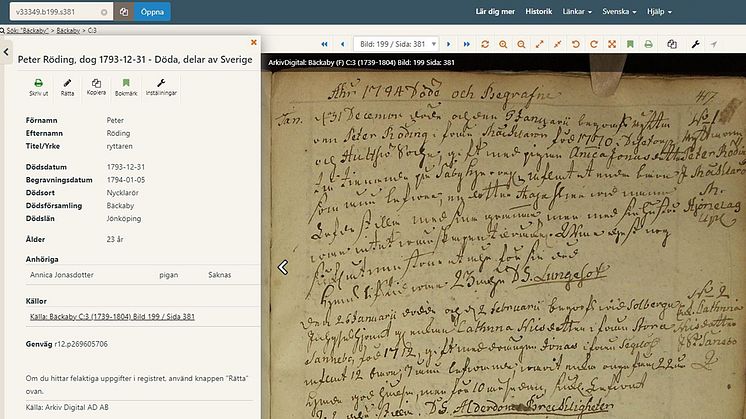
Task: Follow the Källa: Bäckaby C:3 source link
Action: 111,318
